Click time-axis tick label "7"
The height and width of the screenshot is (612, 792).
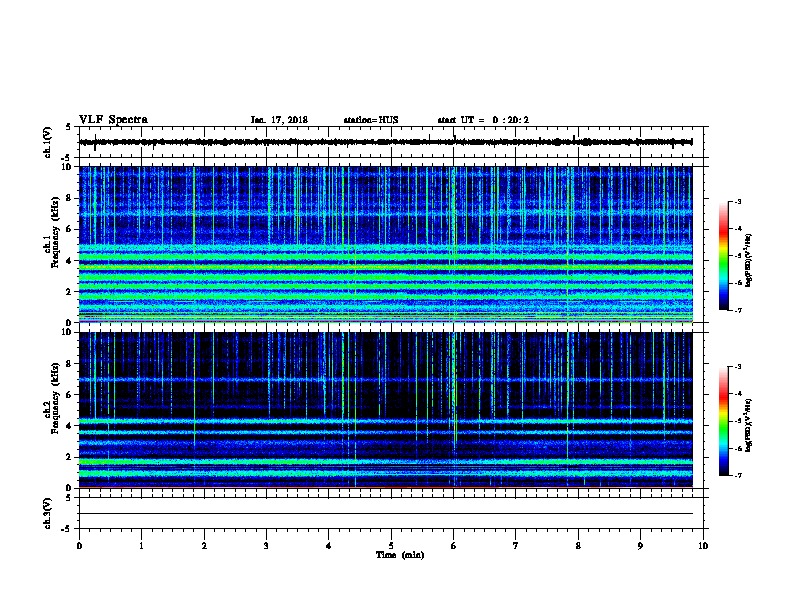pyautogui.click(x=516, y=546)
